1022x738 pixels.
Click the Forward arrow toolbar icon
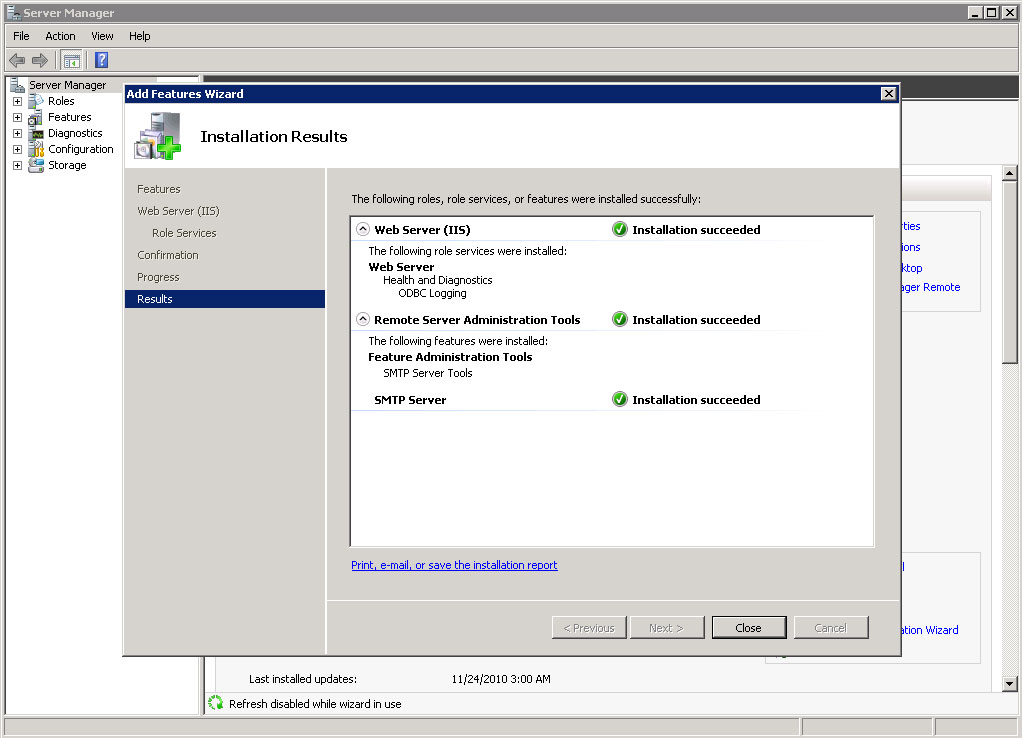[x=40, y=61]
